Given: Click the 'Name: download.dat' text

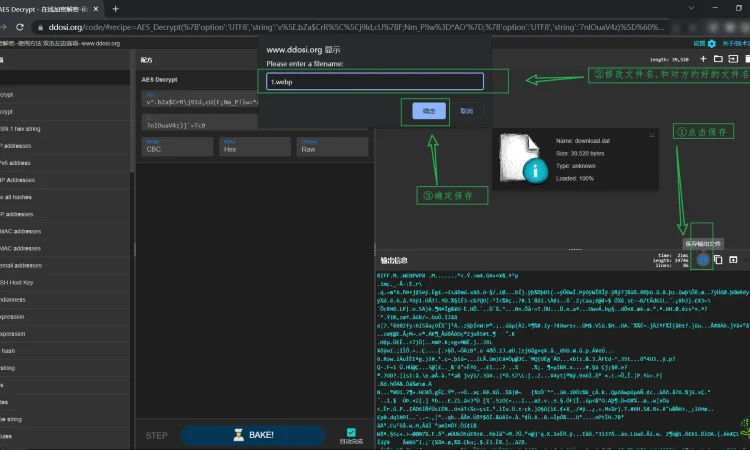Looking at the screenshot, I should click(x=583, y=141).
